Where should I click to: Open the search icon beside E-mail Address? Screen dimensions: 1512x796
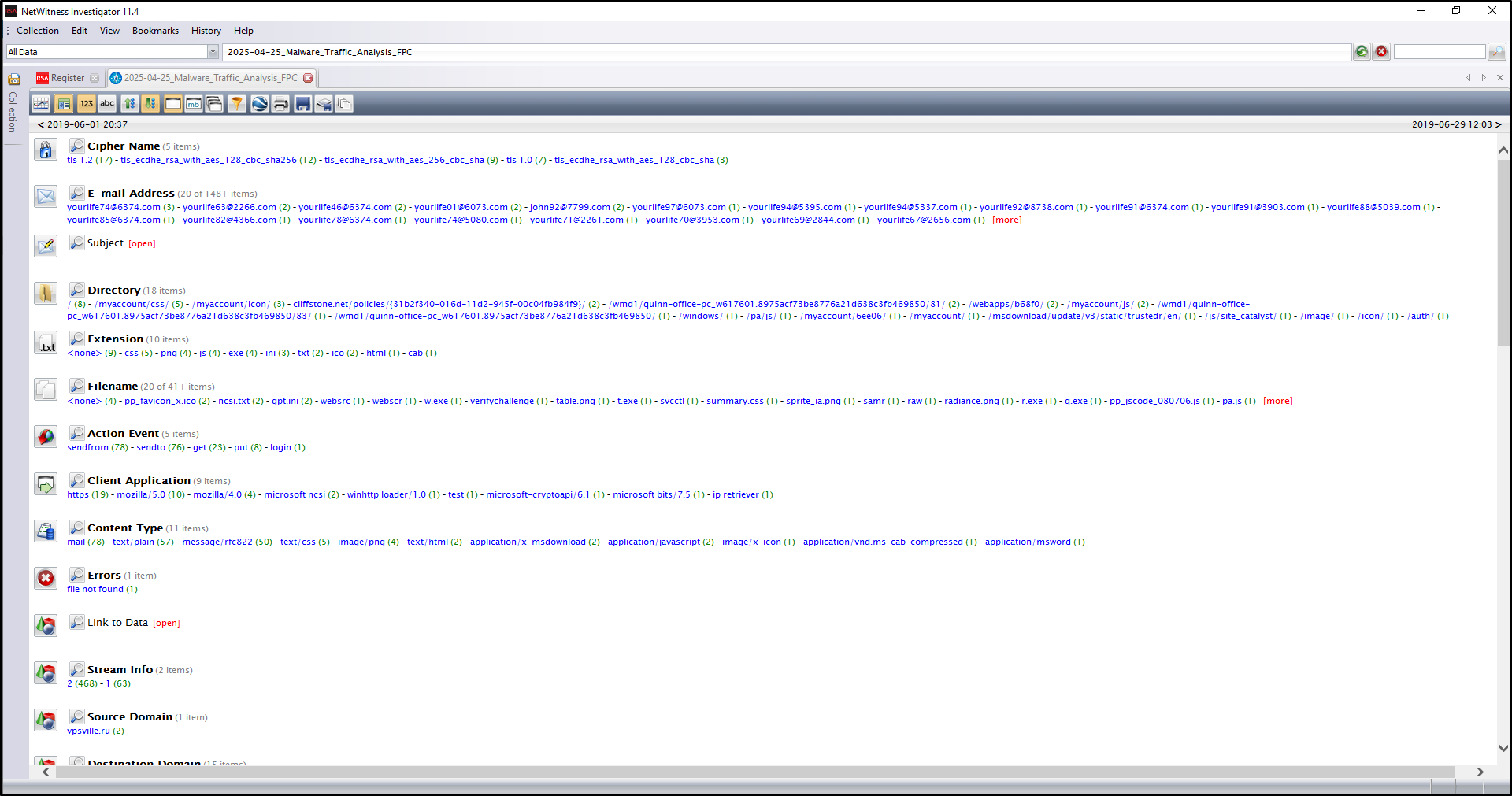pos(77,193)
